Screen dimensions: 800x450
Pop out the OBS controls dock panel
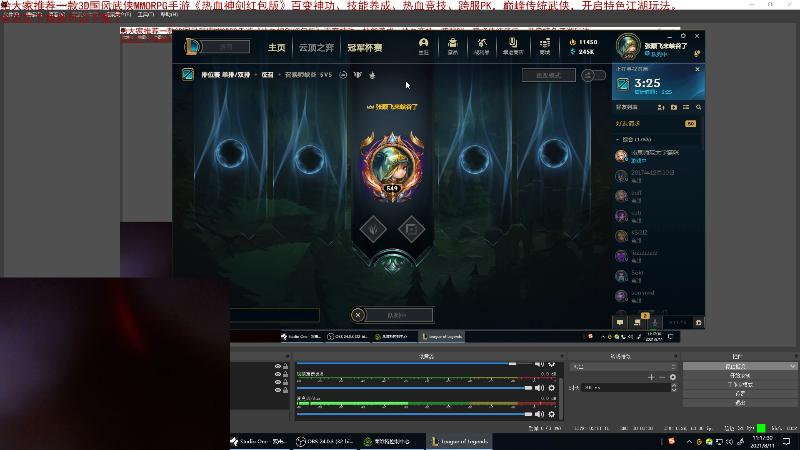[x=796, y=356]
